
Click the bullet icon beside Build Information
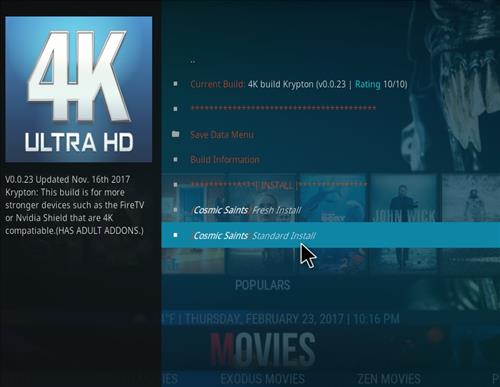click(x=175, y=159)
